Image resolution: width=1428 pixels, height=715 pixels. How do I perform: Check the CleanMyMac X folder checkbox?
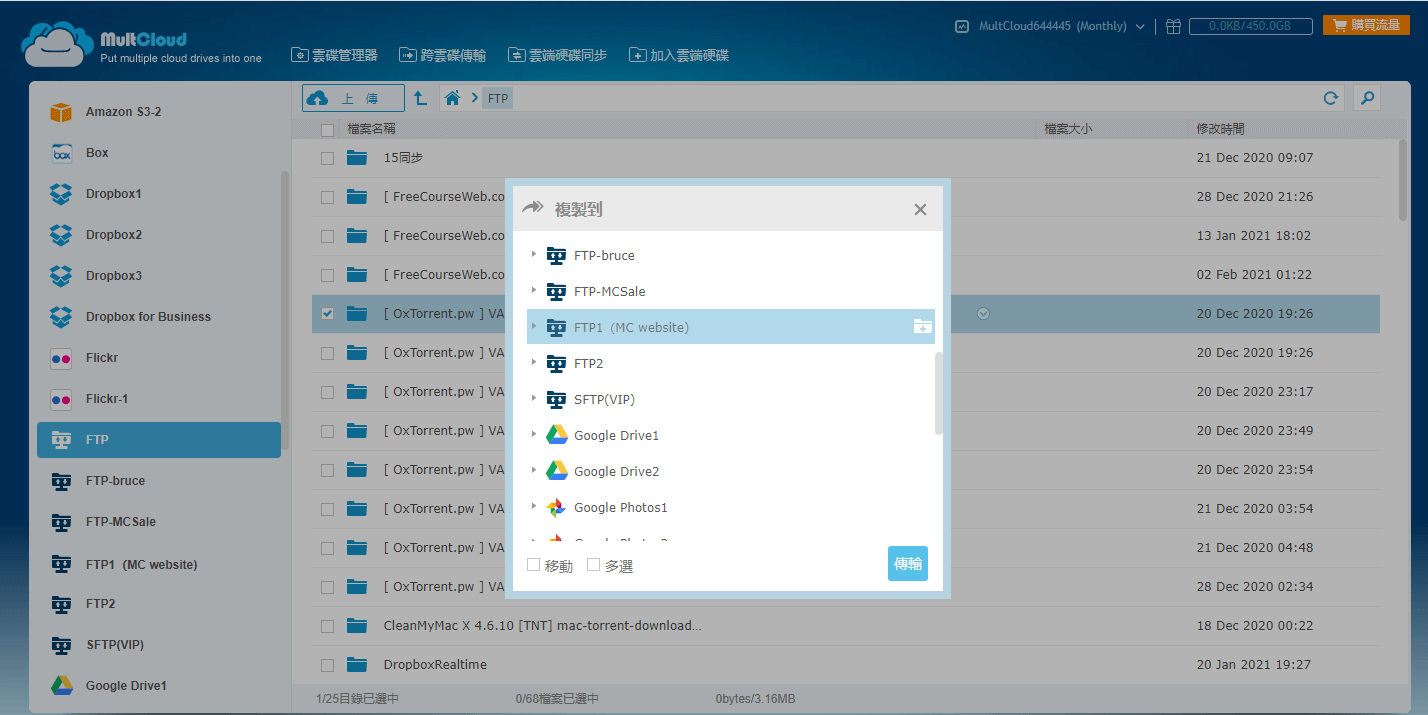click(x=327, y=626)
